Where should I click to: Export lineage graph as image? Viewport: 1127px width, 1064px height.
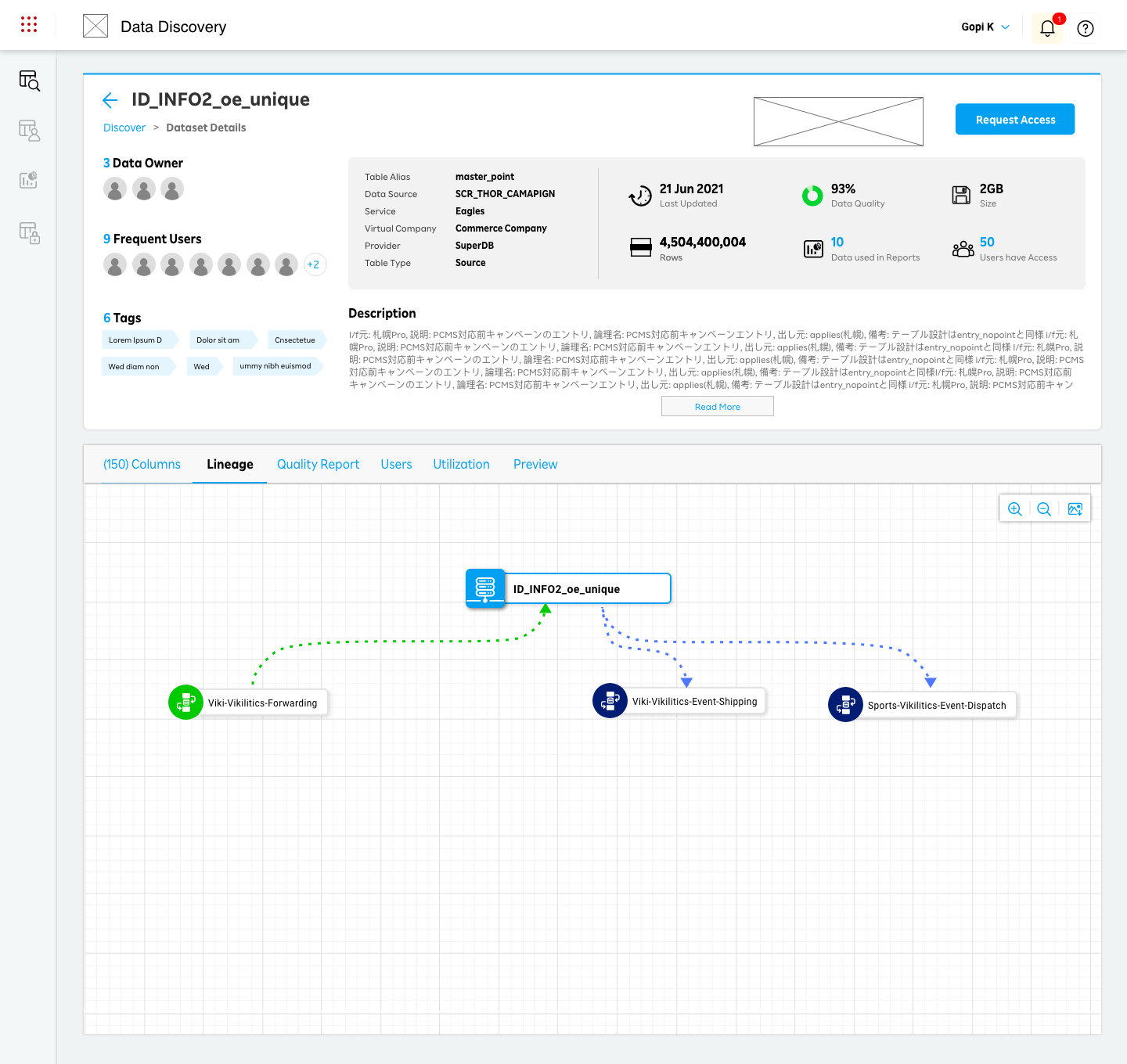point(1075,509)
